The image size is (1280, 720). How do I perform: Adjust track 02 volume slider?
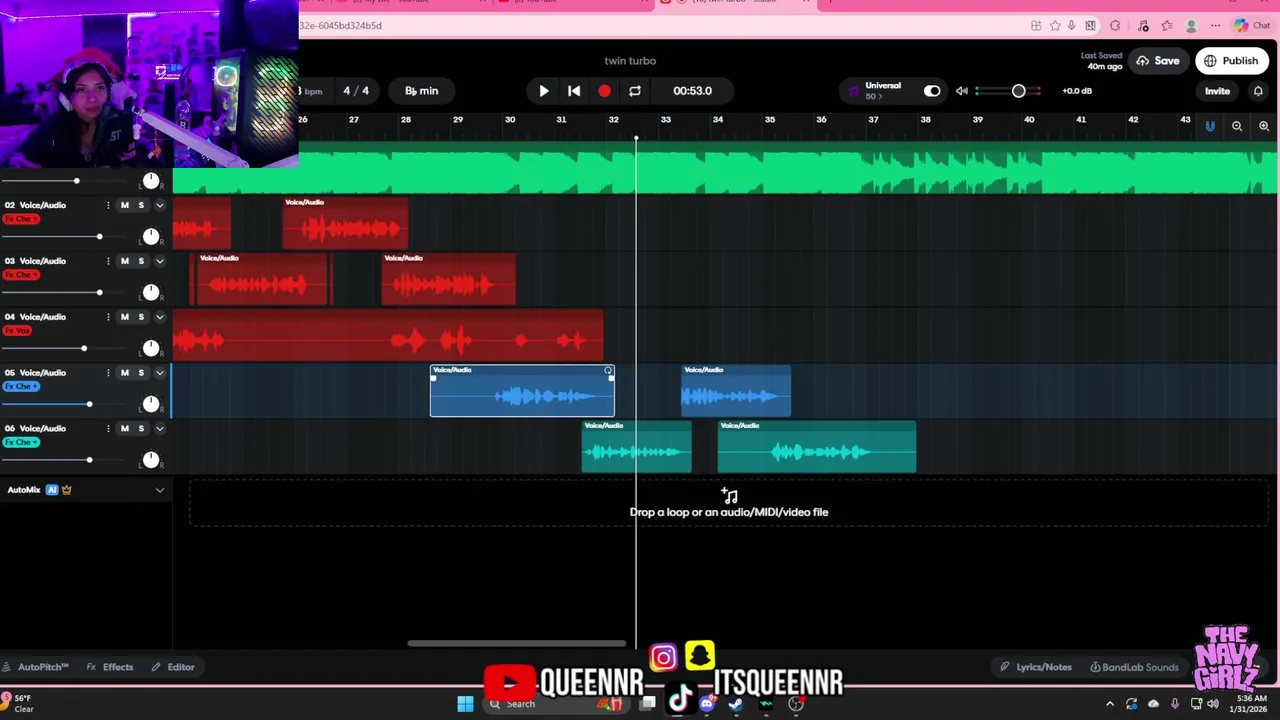[99, 237]
